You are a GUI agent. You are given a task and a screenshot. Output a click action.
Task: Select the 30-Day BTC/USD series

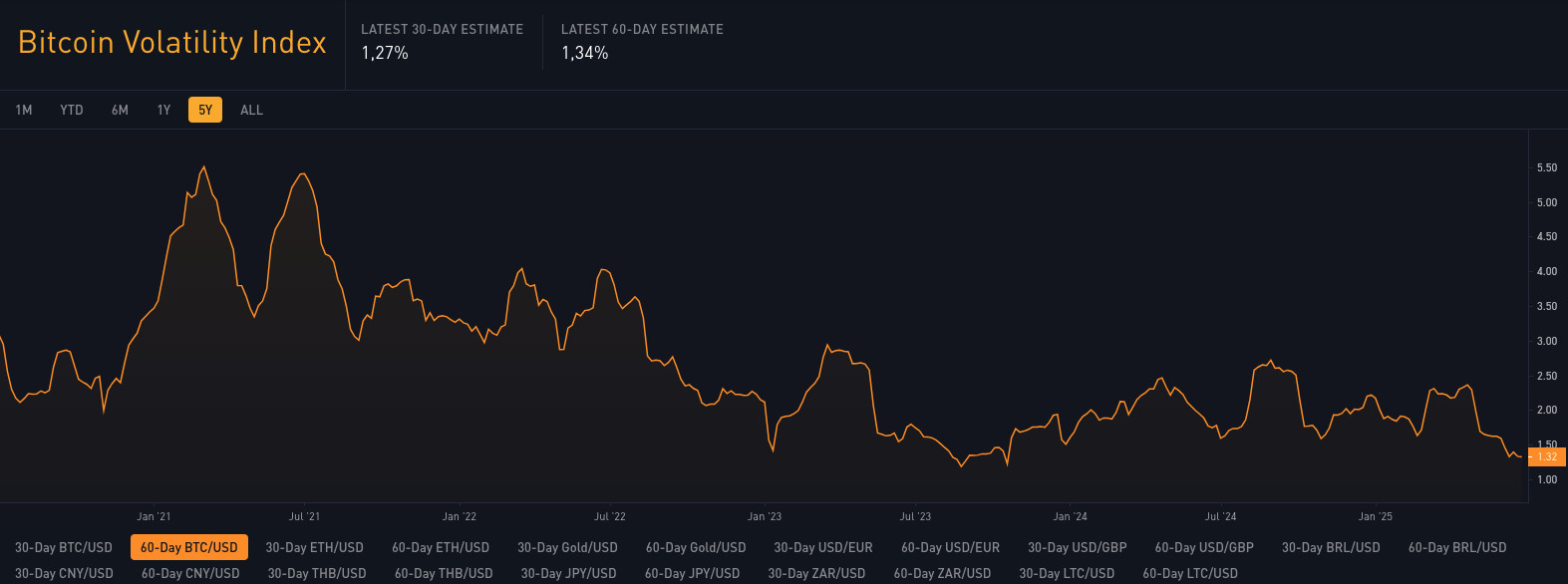coord(64,547)
